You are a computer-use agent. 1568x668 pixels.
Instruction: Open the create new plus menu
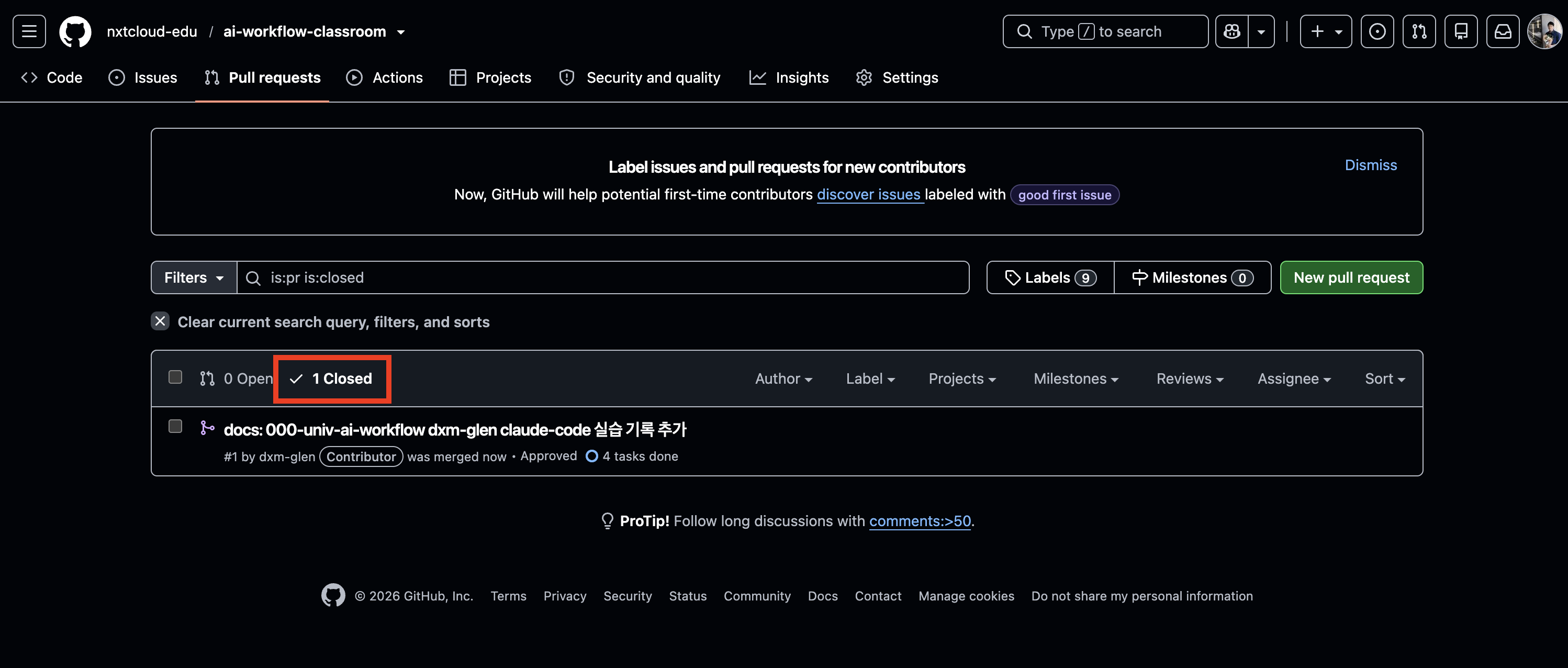click(x=1326, y=31)
